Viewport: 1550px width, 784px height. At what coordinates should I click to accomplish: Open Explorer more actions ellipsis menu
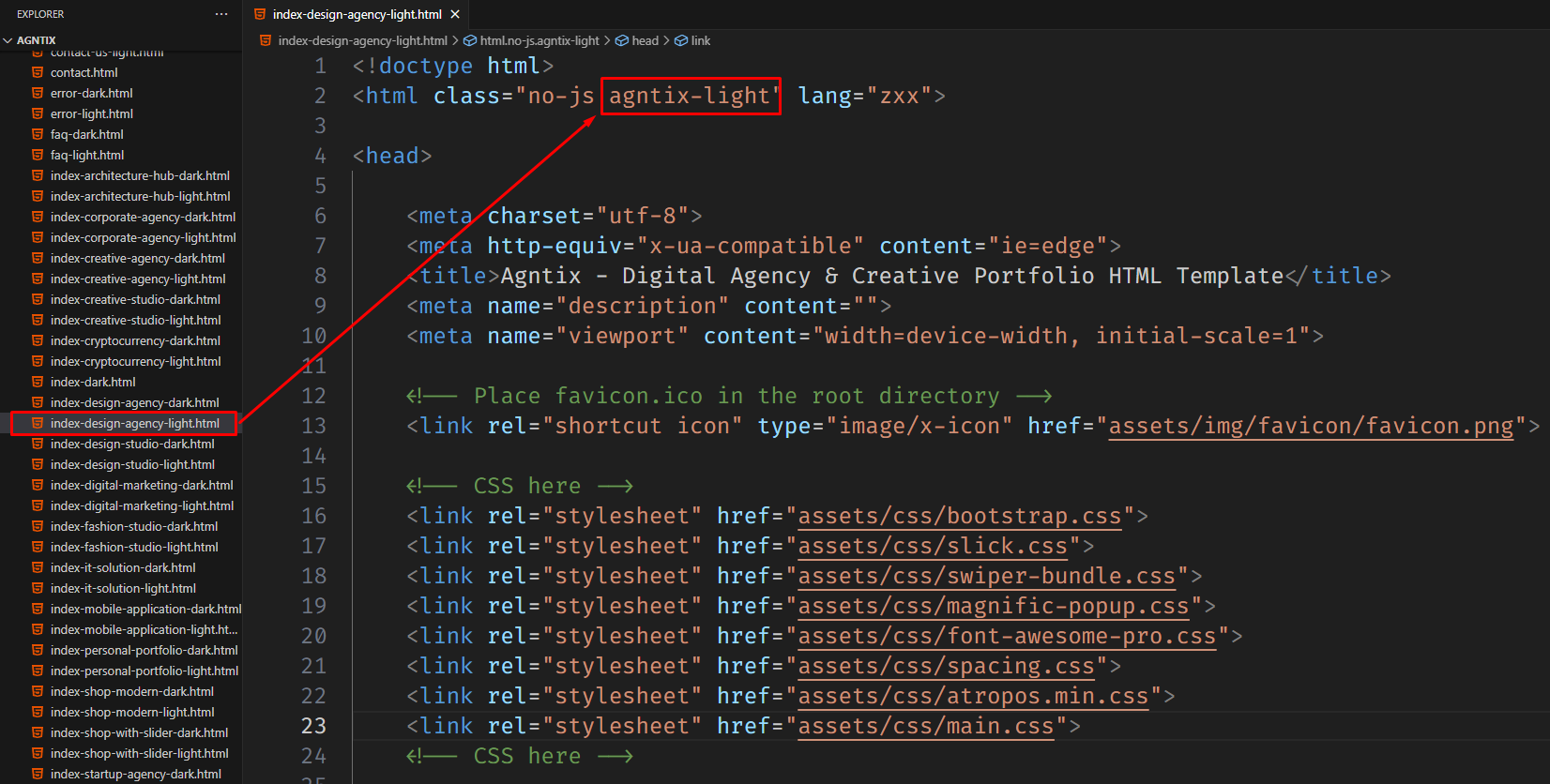click(221, 14)
